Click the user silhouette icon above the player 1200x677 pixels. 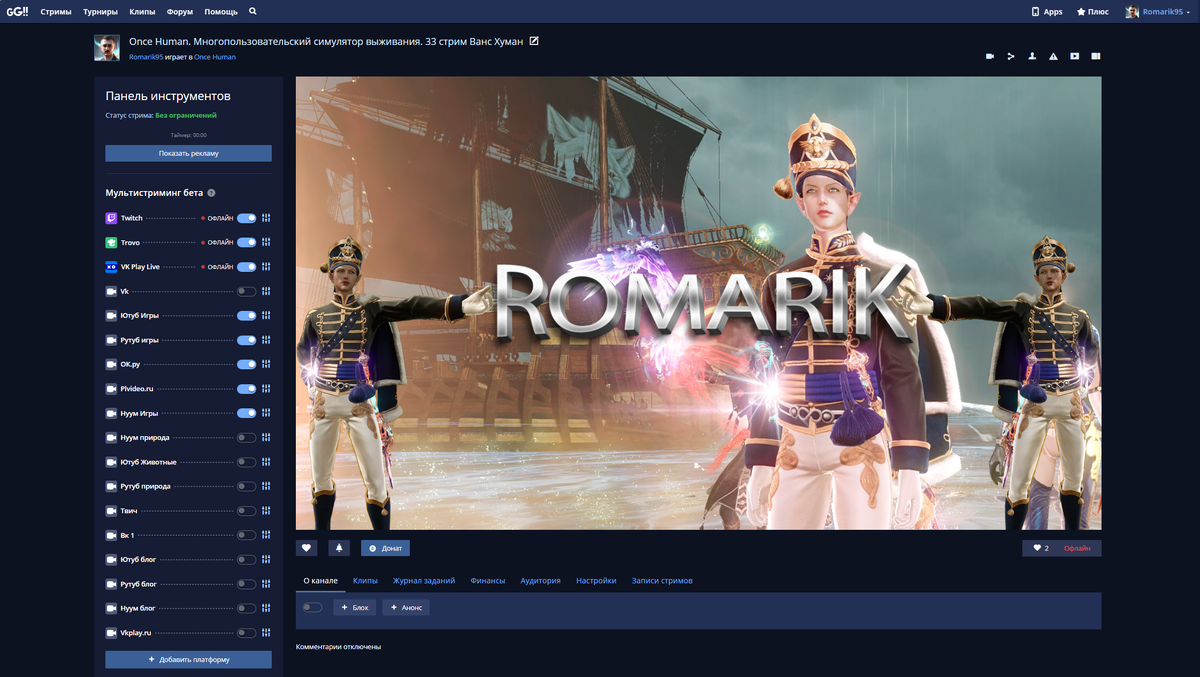[x=1032, y=56]
